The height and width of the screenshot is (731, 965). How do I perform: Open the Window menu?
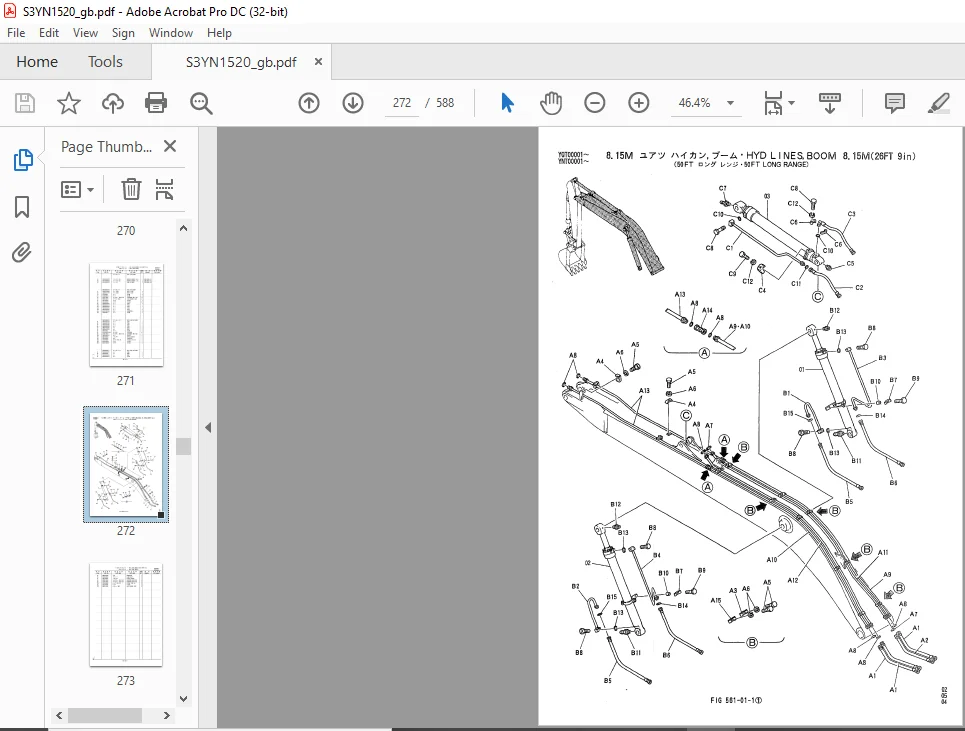pos(170,33)
